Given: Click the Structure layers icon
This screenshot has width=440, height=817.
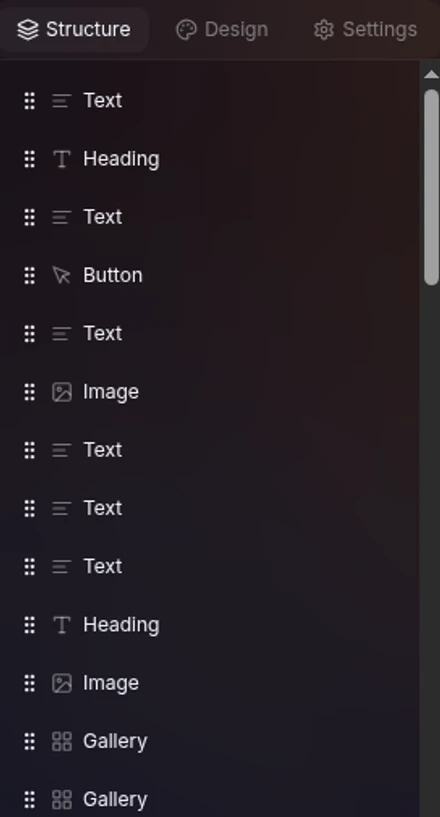Looking at the screenshot, I should pos(28,30).
